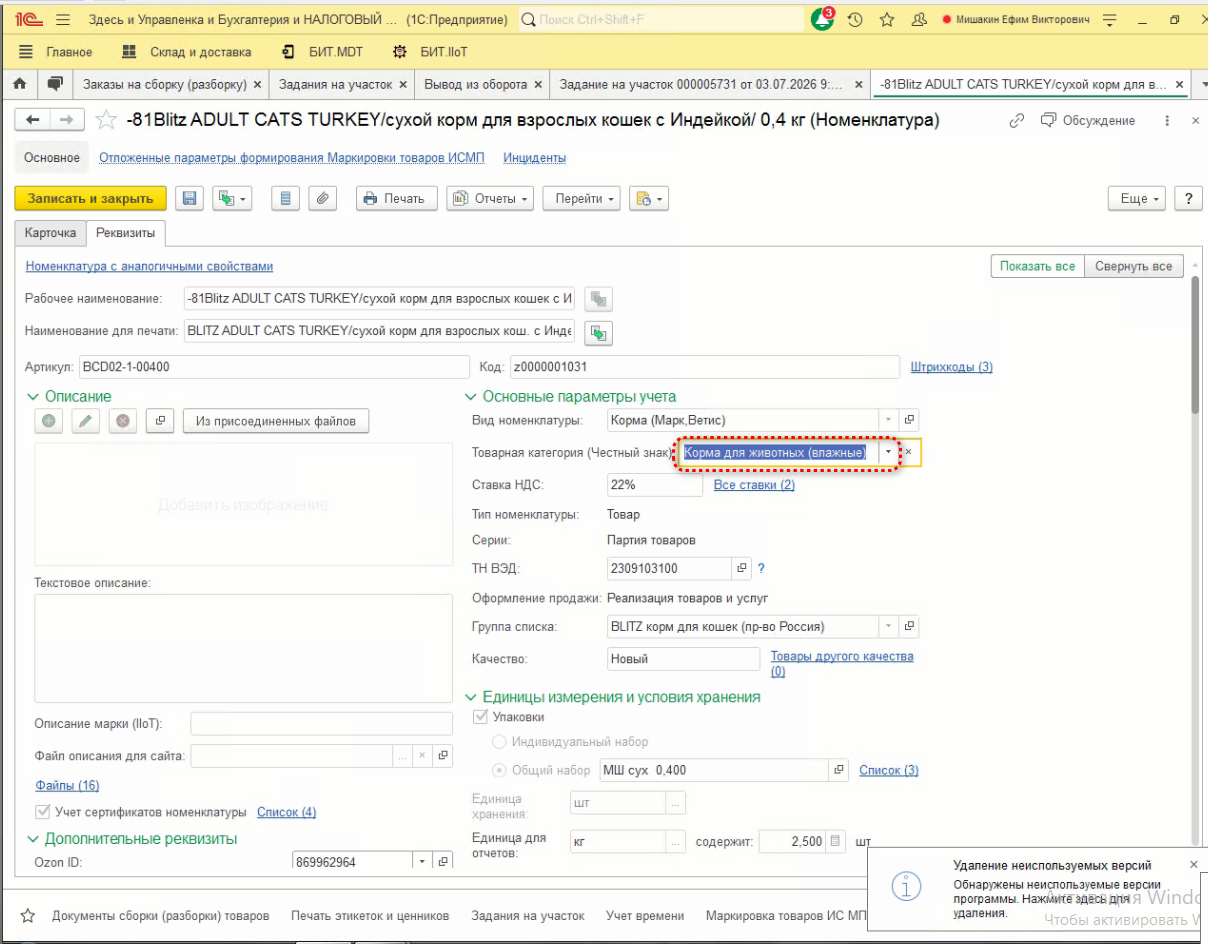This screenshot has height=944, width=1208.
Task: Toggle Учет сертификатов номенклатуры checkbox
Action: 43,812
